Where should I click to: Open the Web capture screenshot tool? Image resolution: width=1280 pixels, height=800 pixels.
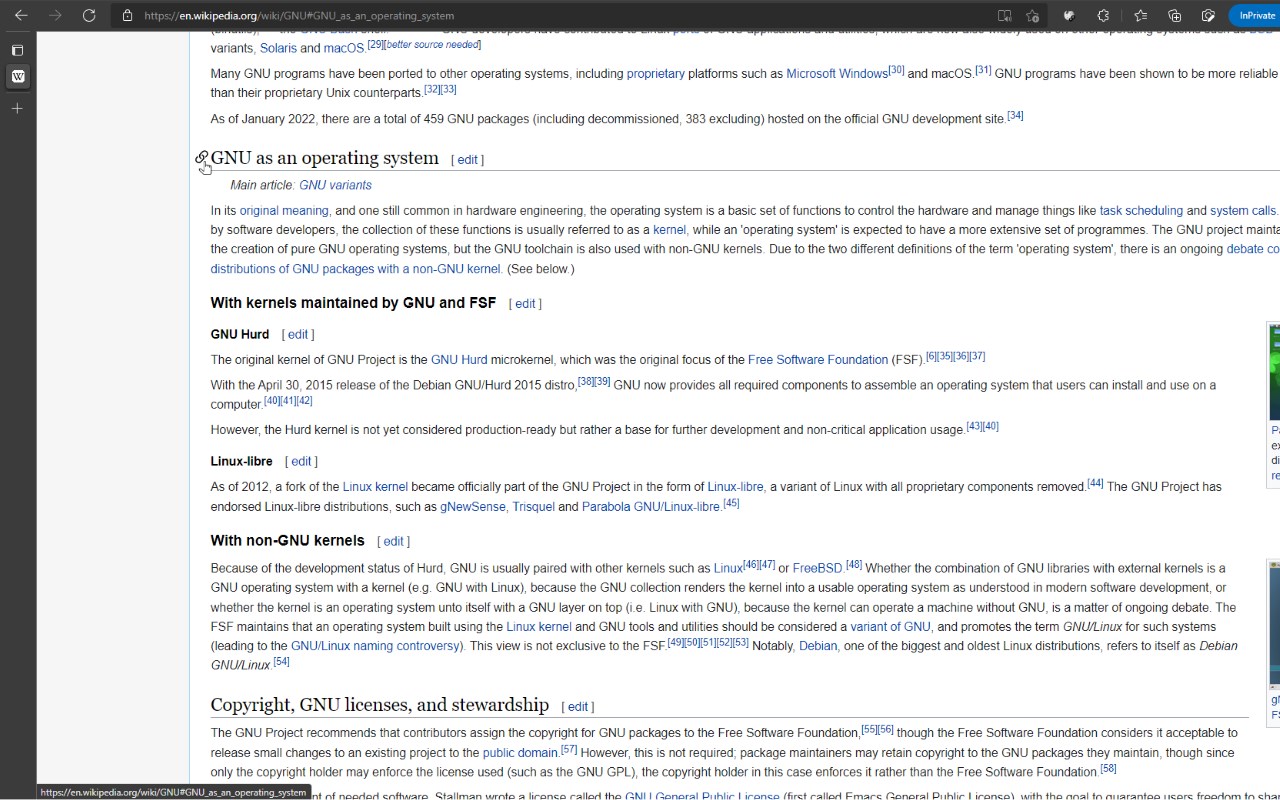pos(1208,15)
